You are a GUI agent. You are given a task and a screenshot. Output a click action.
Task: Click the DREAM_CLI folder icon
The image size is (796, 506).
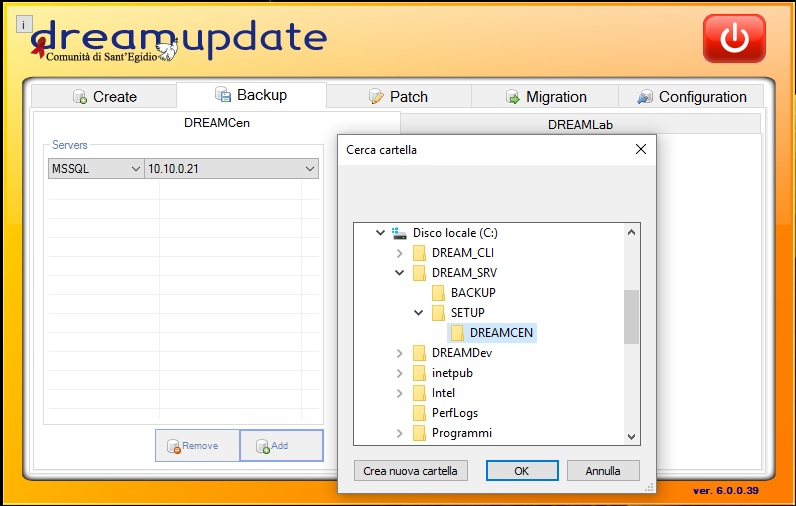419,253
